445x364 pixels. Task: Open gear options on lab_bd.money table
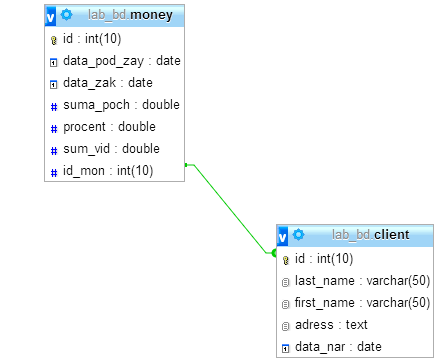[x=66, y=15]
